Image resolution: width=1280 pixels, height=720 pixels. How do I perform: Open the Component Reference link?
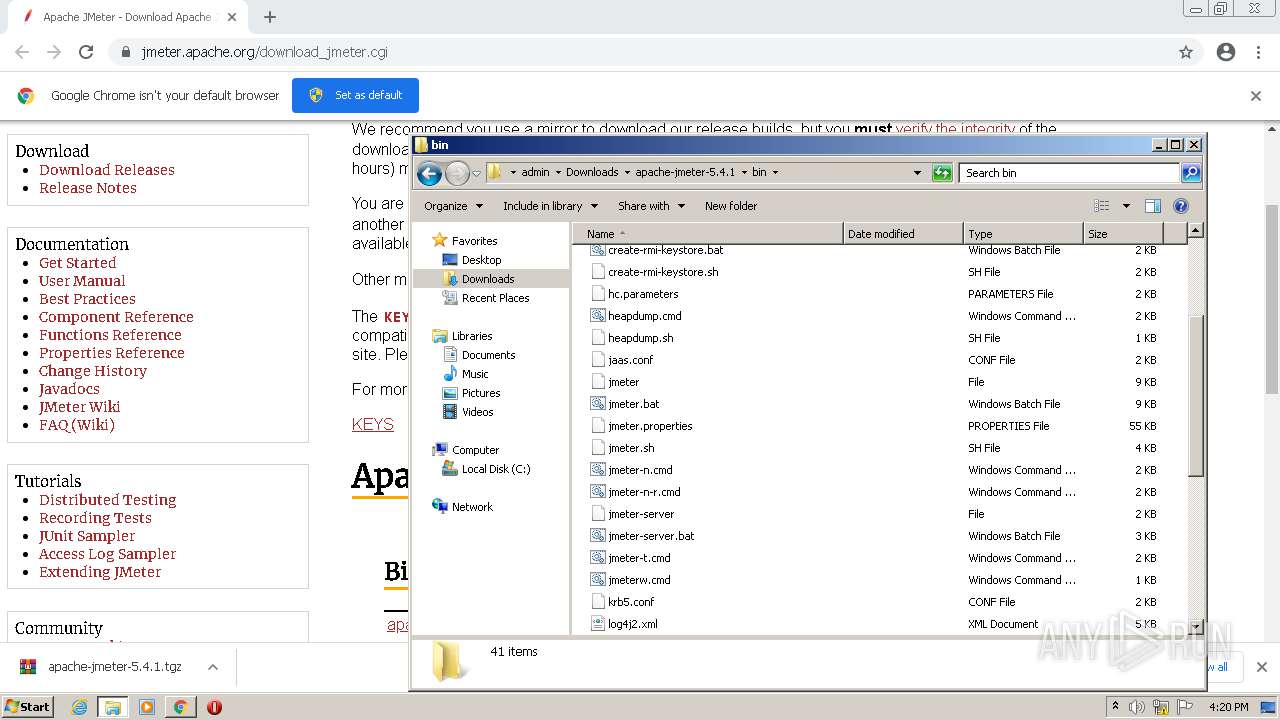tap(116, 317)
